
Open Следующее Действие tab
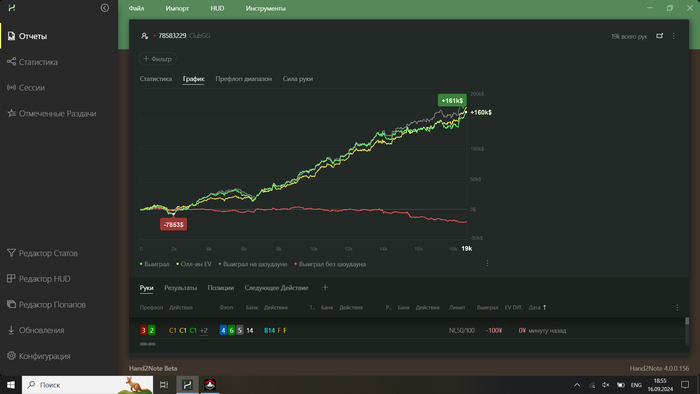(x=276, y=288)
